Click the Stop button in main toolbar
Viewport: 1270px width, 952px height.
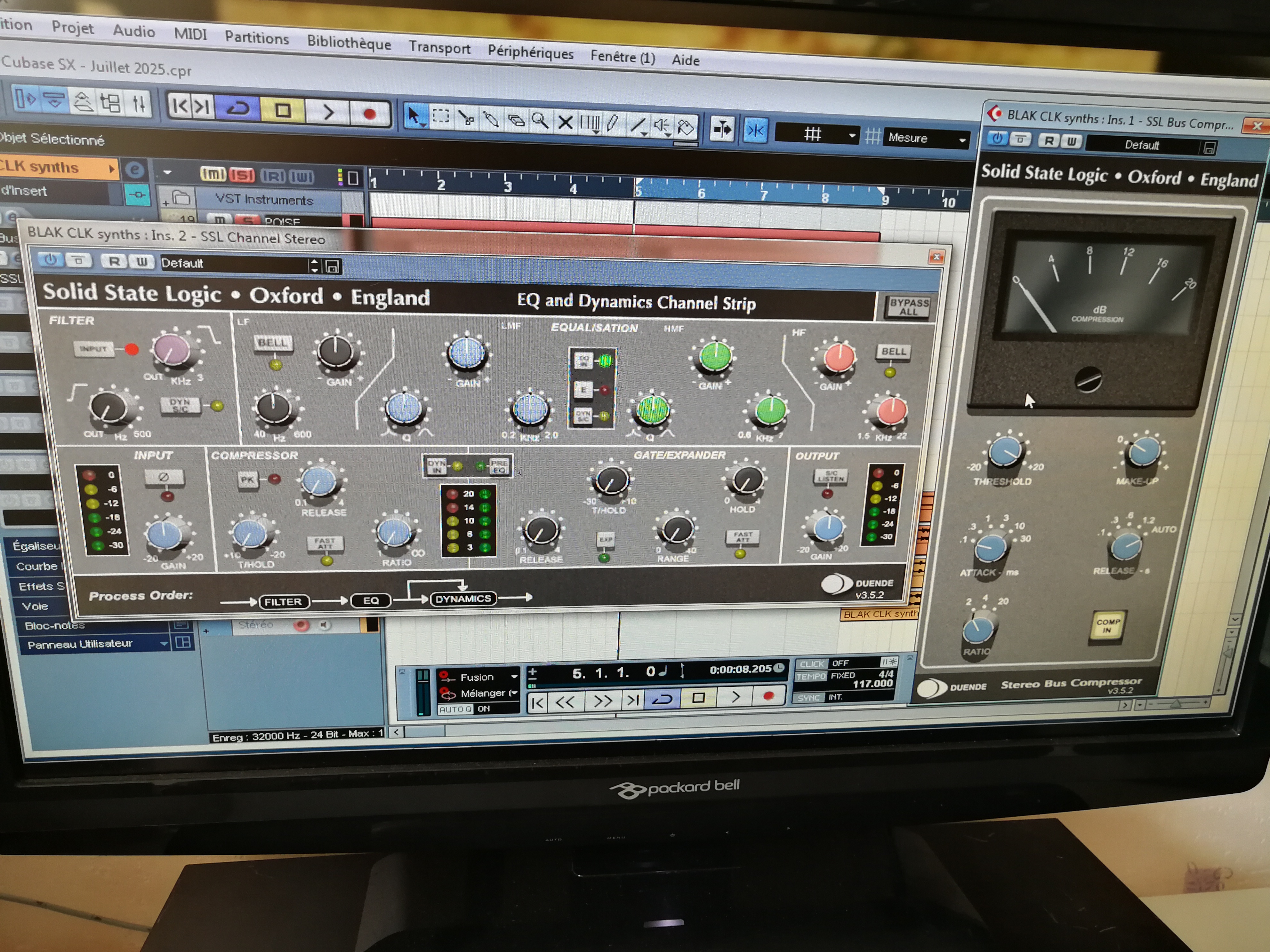coord(283,110)
